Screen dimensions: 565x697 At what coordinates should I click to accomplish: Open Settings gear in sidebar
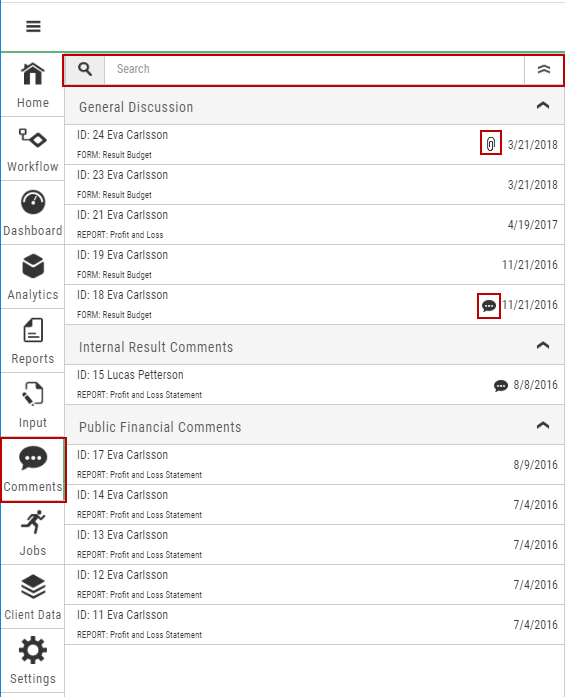coord(33,650)
